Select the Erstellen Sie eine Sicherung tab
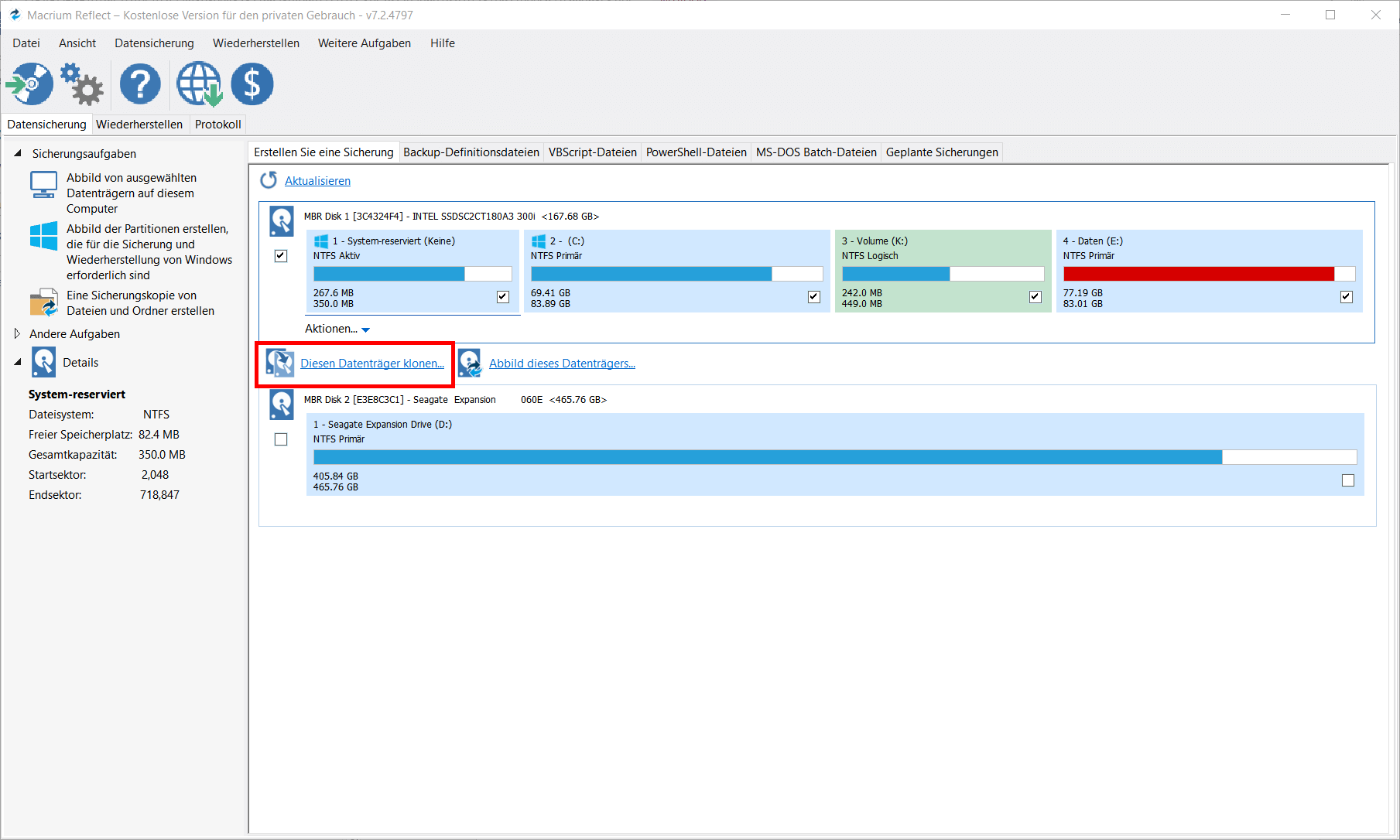This screenshot has width=1400, height=840. click(323, 152)
